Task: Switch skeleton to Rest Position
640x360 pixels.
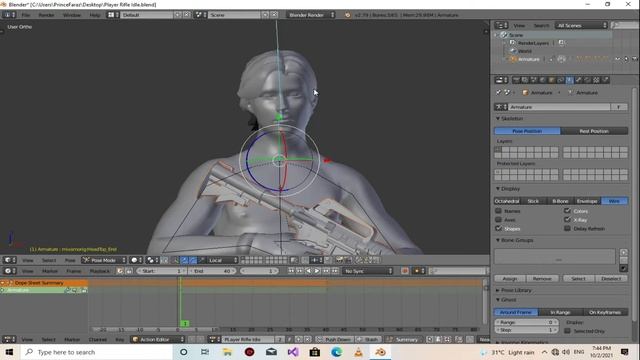Action: [594, 131]
